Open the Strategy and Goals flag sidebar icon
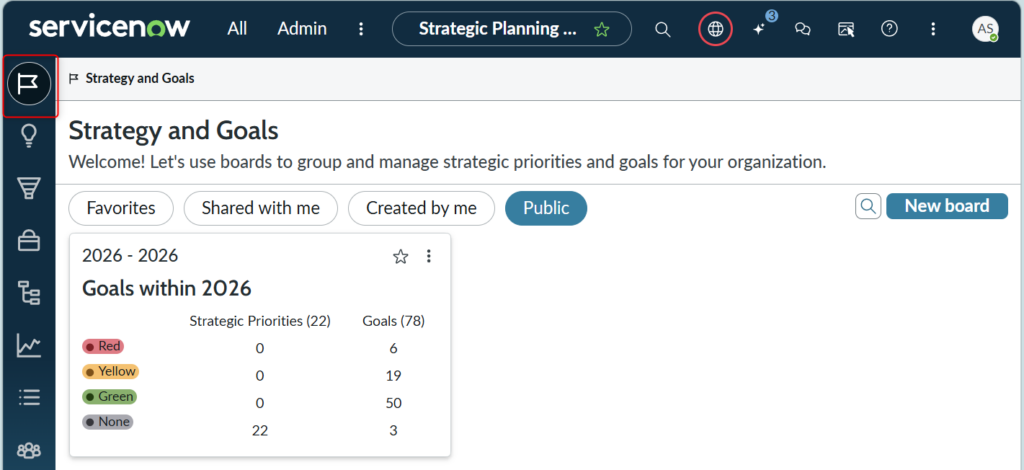This screenshot has width=1024, height=470. click(x=29, y=84)
